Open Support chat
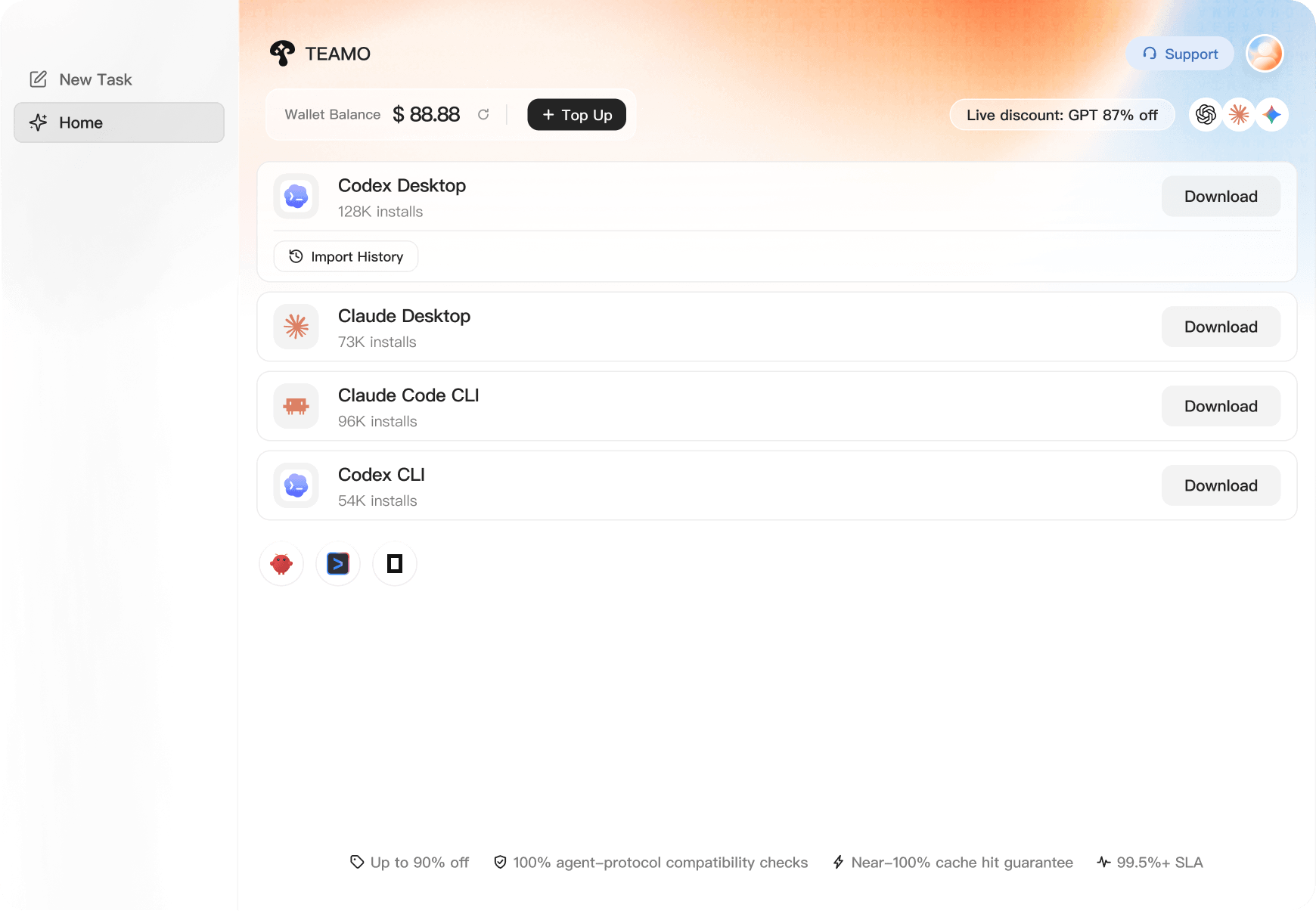Image resolution: width=1316 pixels, height=911 pixels. coord(1180,54)
